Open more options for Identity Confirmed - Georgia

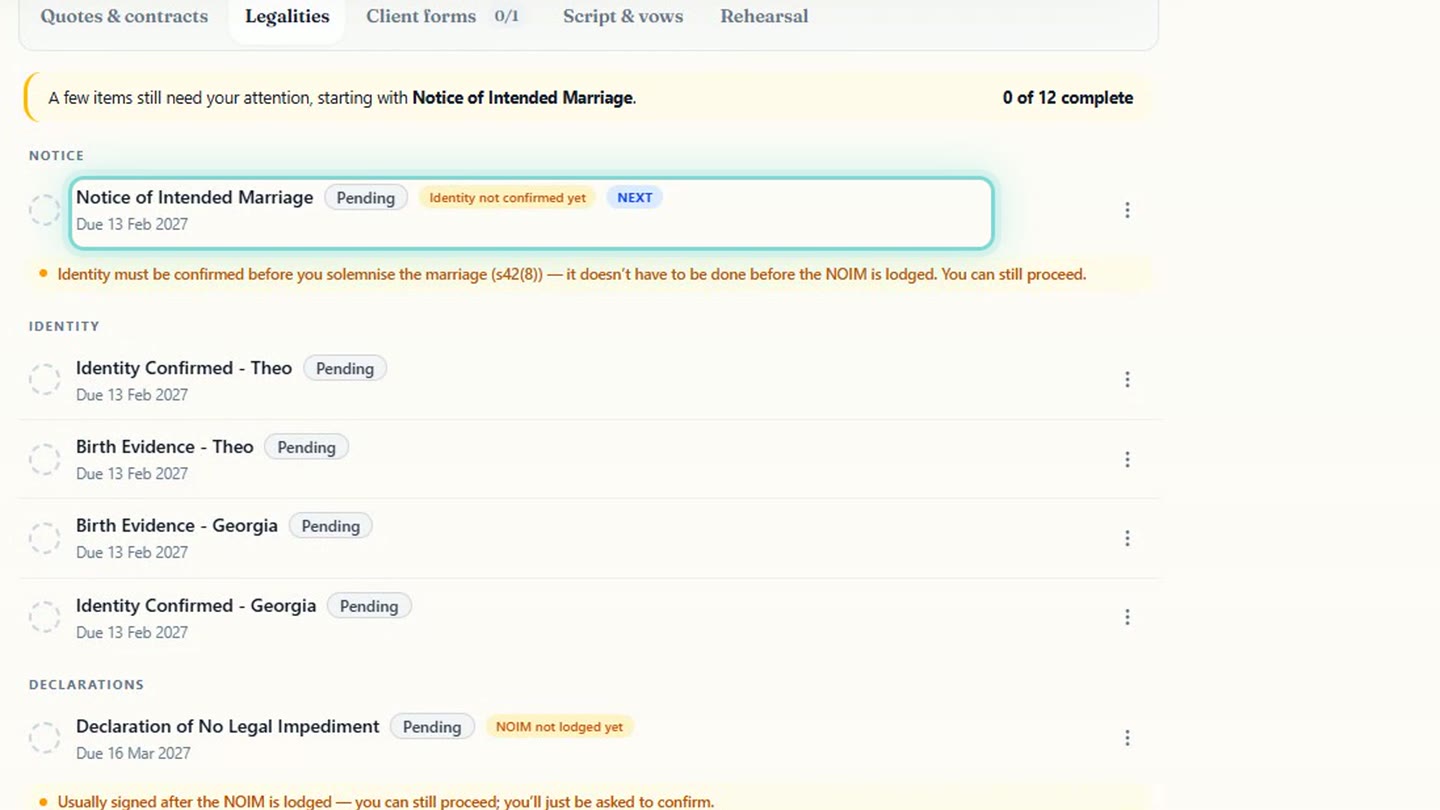[1127, 618]
